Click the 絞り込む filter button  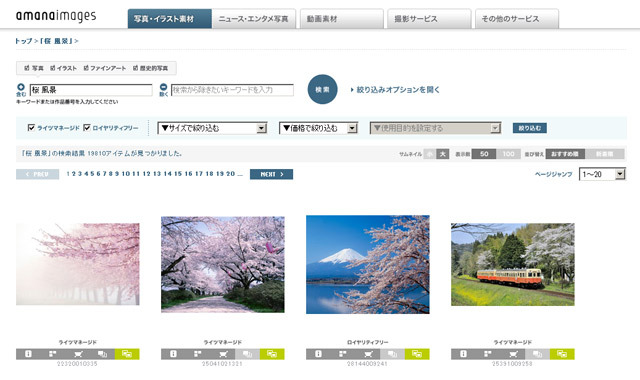pyautogui.click(x=530, y=128)
